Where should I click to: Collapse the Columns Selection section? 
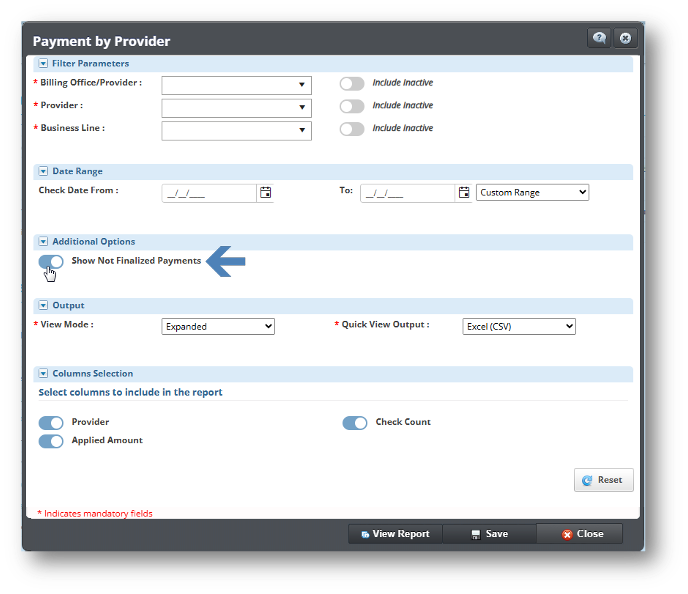(43, 374)
